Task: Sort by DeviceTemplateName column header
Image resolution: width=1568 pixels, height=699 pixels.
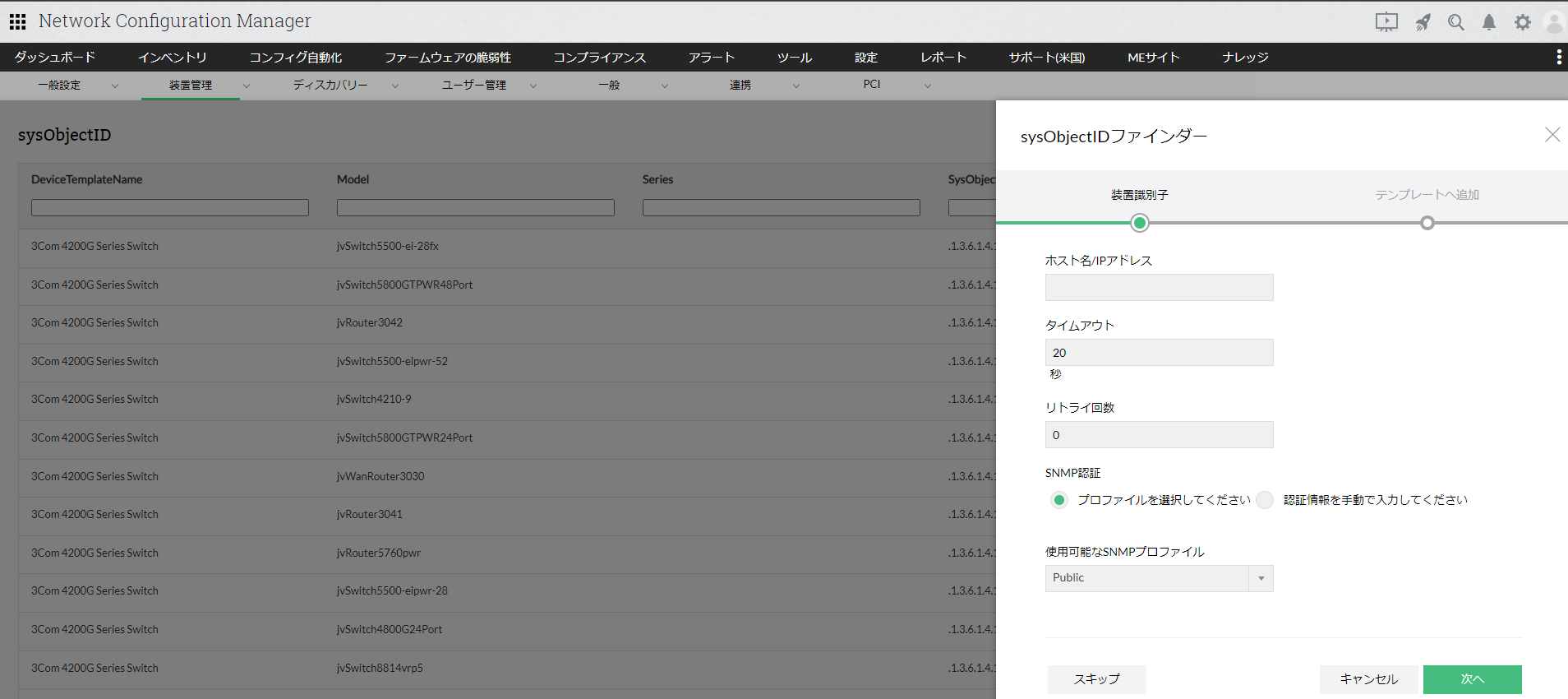Action: click(x=87, y=179)
